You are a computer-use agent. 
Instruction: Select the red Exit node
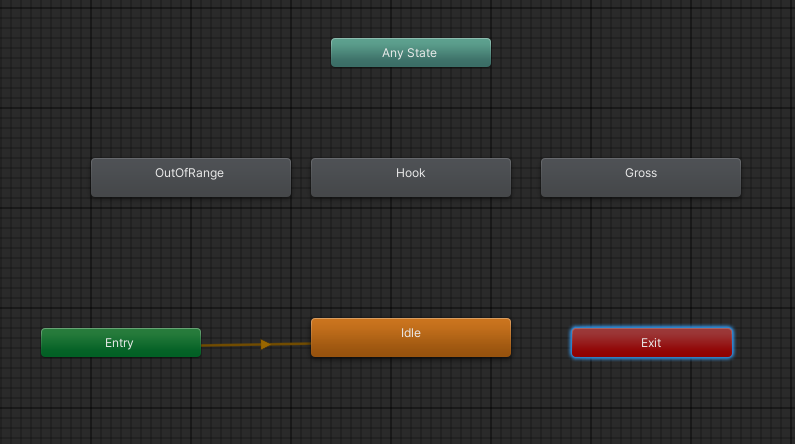[652, 343]
